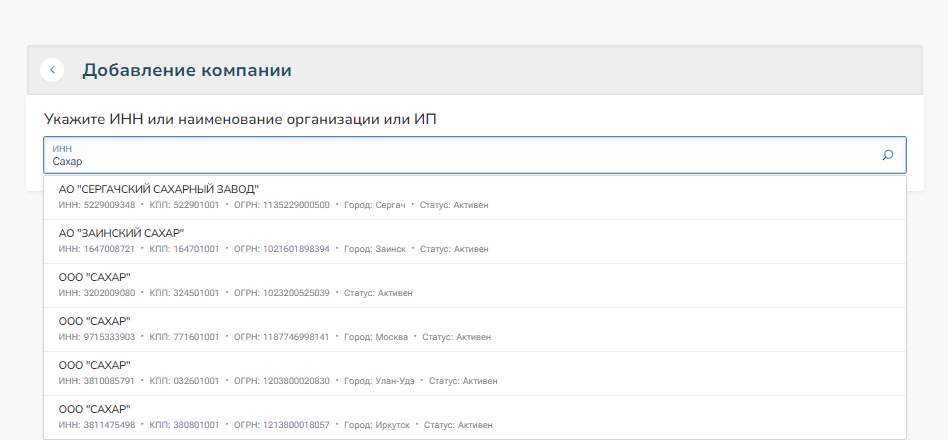This screenshot has height=440, width=948.
Task: Focus the ИНН input field containing 'Сахар'
Action: [x=460, y=161]
